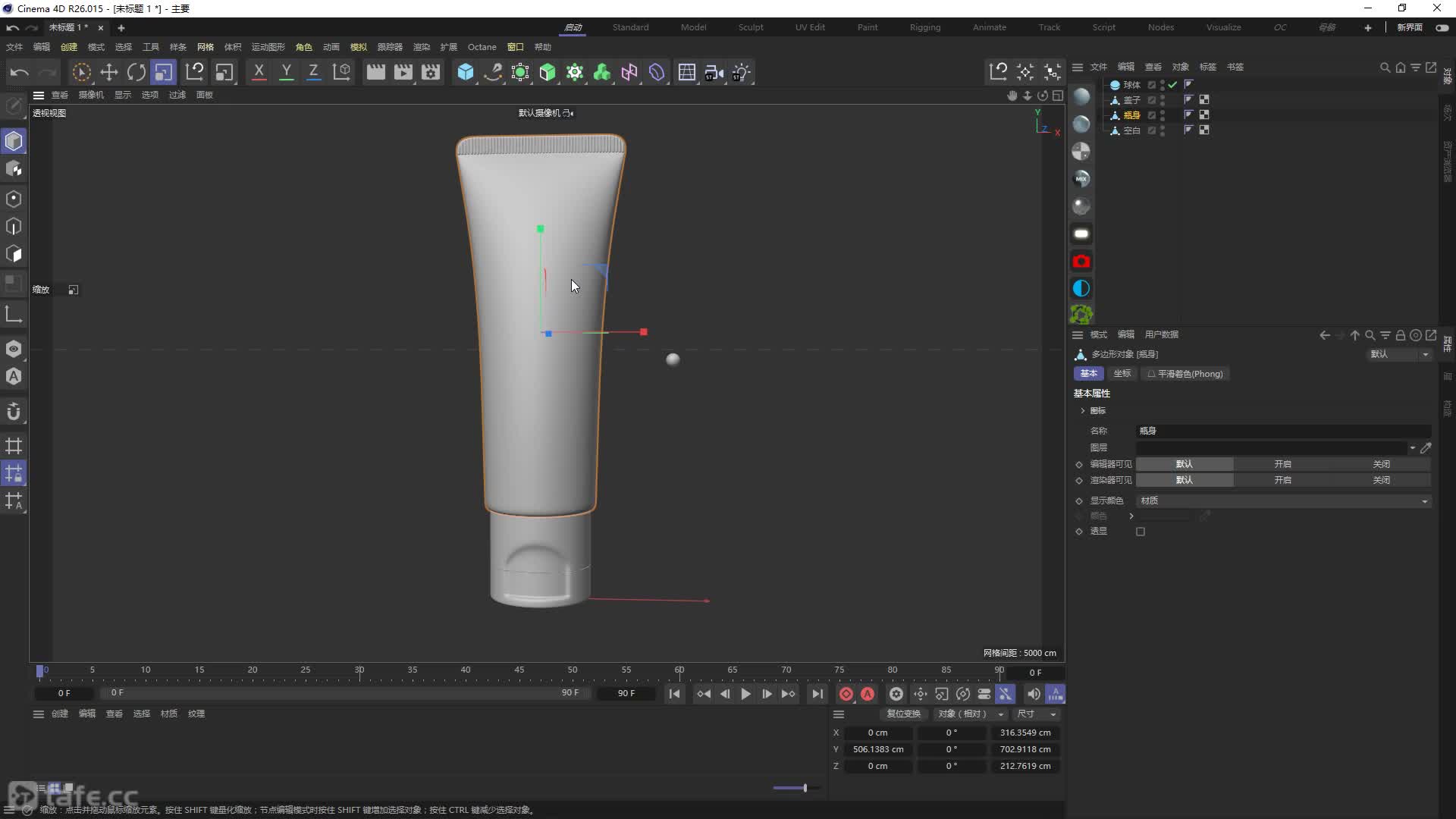Add a Light object icon
The image size is (1456, 819).
tap(742, 72)
